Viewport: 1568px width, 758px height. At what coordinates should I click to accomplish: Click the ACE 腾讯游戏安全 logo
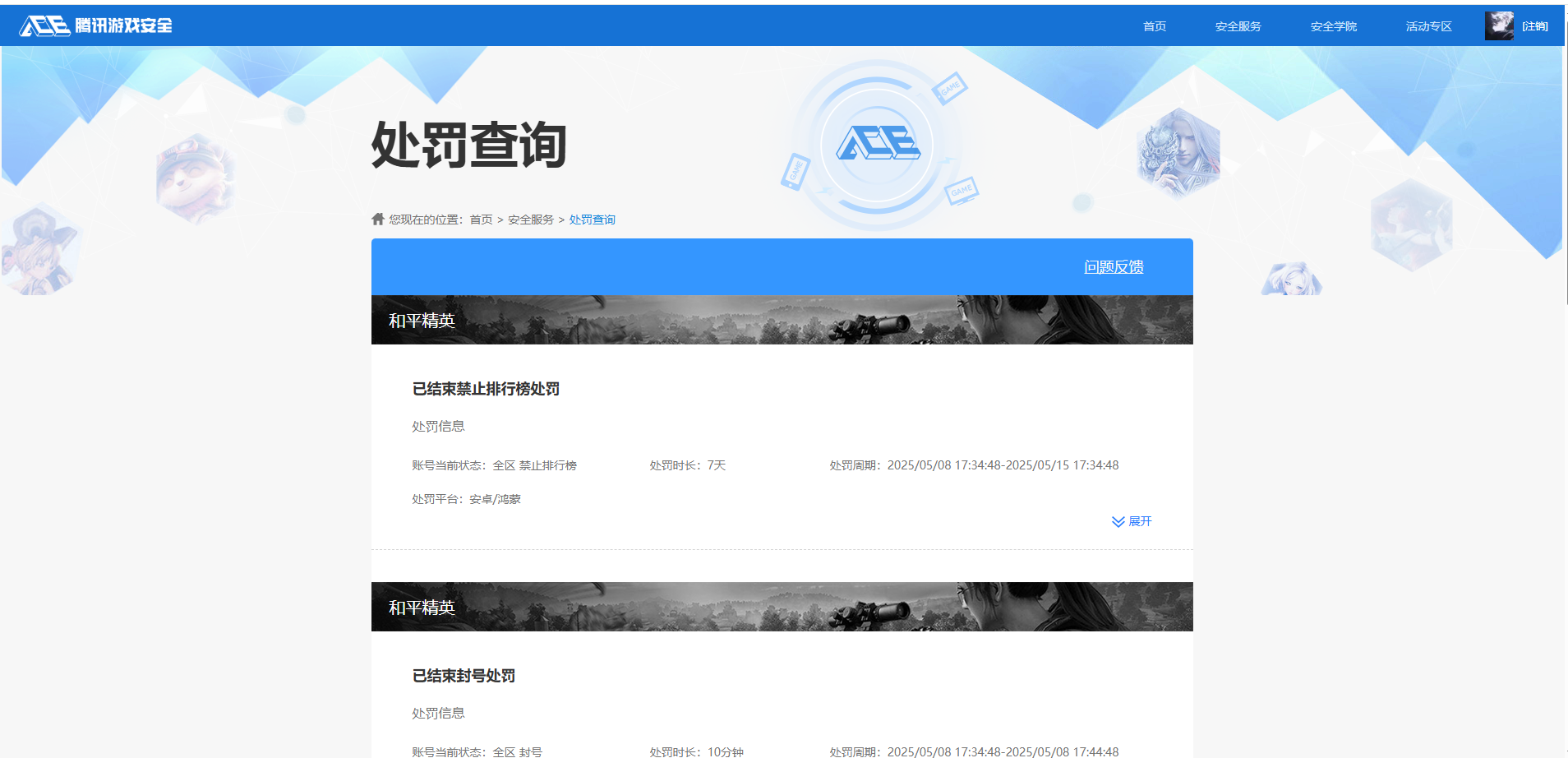pyautogui.click(x=93, y=25)
